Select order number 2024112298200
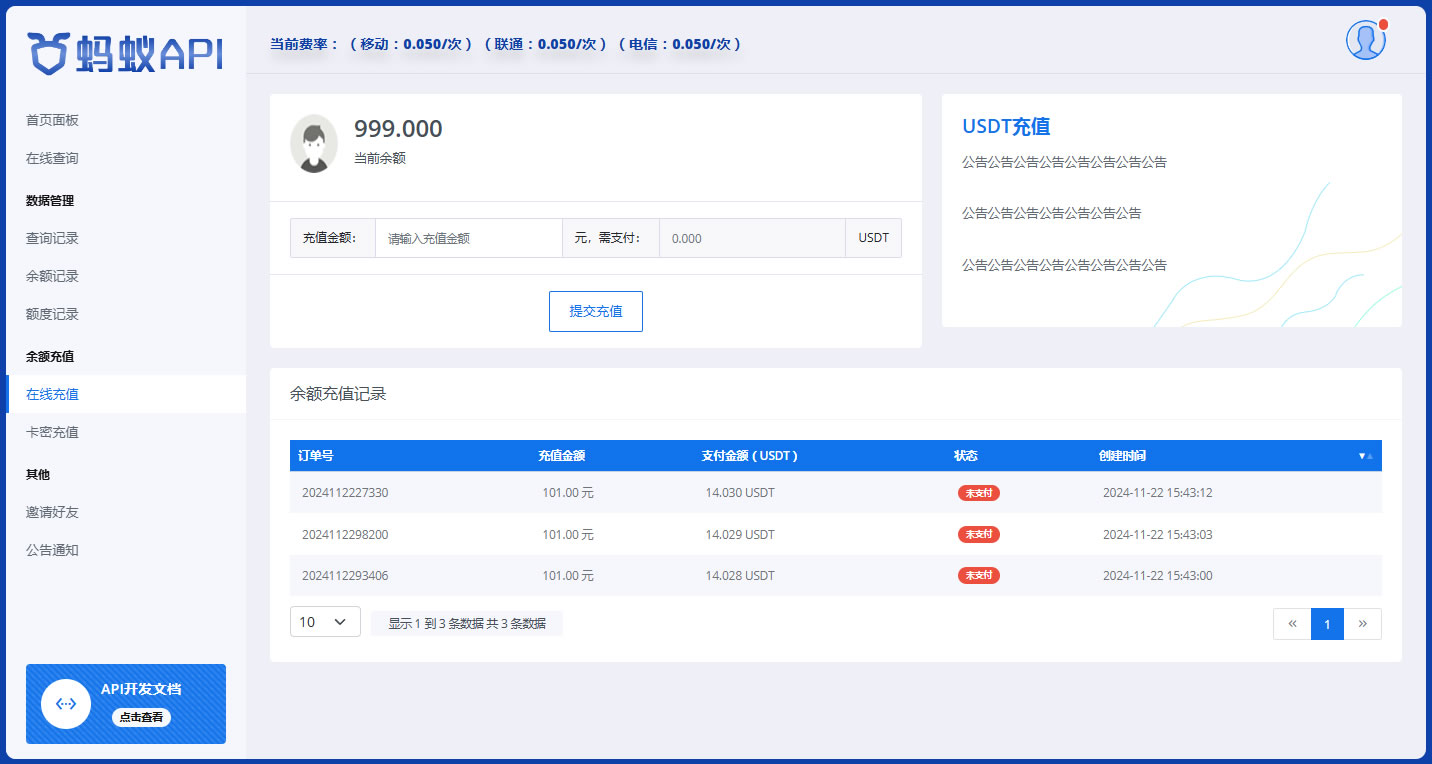The width and height of the screenshot is (1432, 764). (x=345, y=535)
